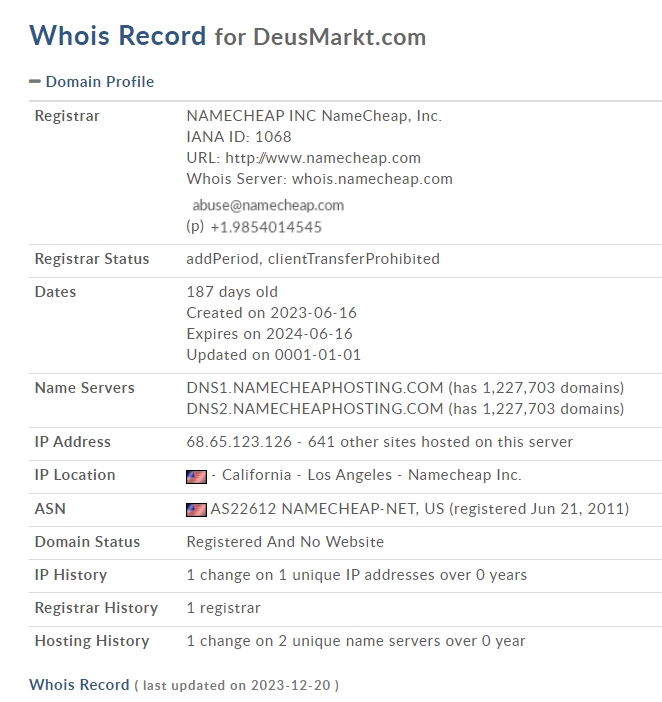Click the IANA ID: 1068 line
This screenshot has width=662, height=702.
[x=239, y=137]
